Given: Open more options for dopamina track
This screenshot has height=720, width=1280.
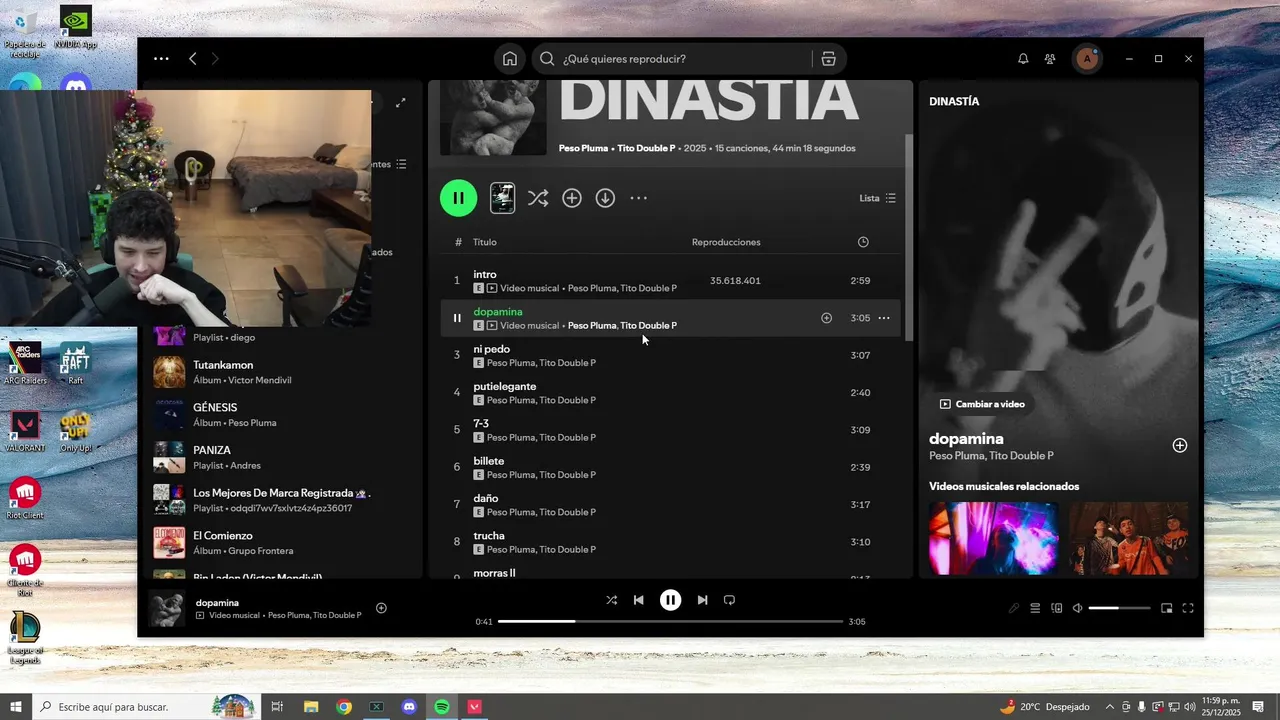Looking at the screenshot, I should (x=884, y=318).
